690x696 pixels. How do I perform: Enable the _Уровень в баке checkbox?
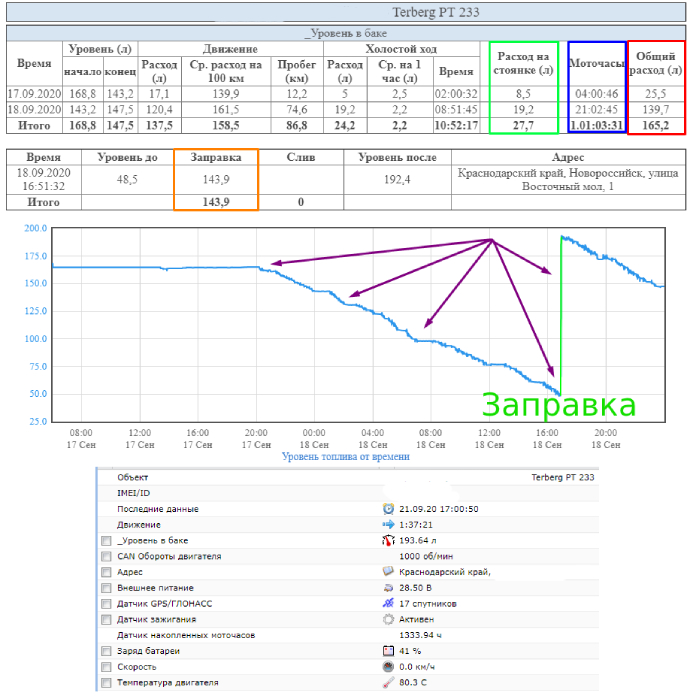[106, 541]
